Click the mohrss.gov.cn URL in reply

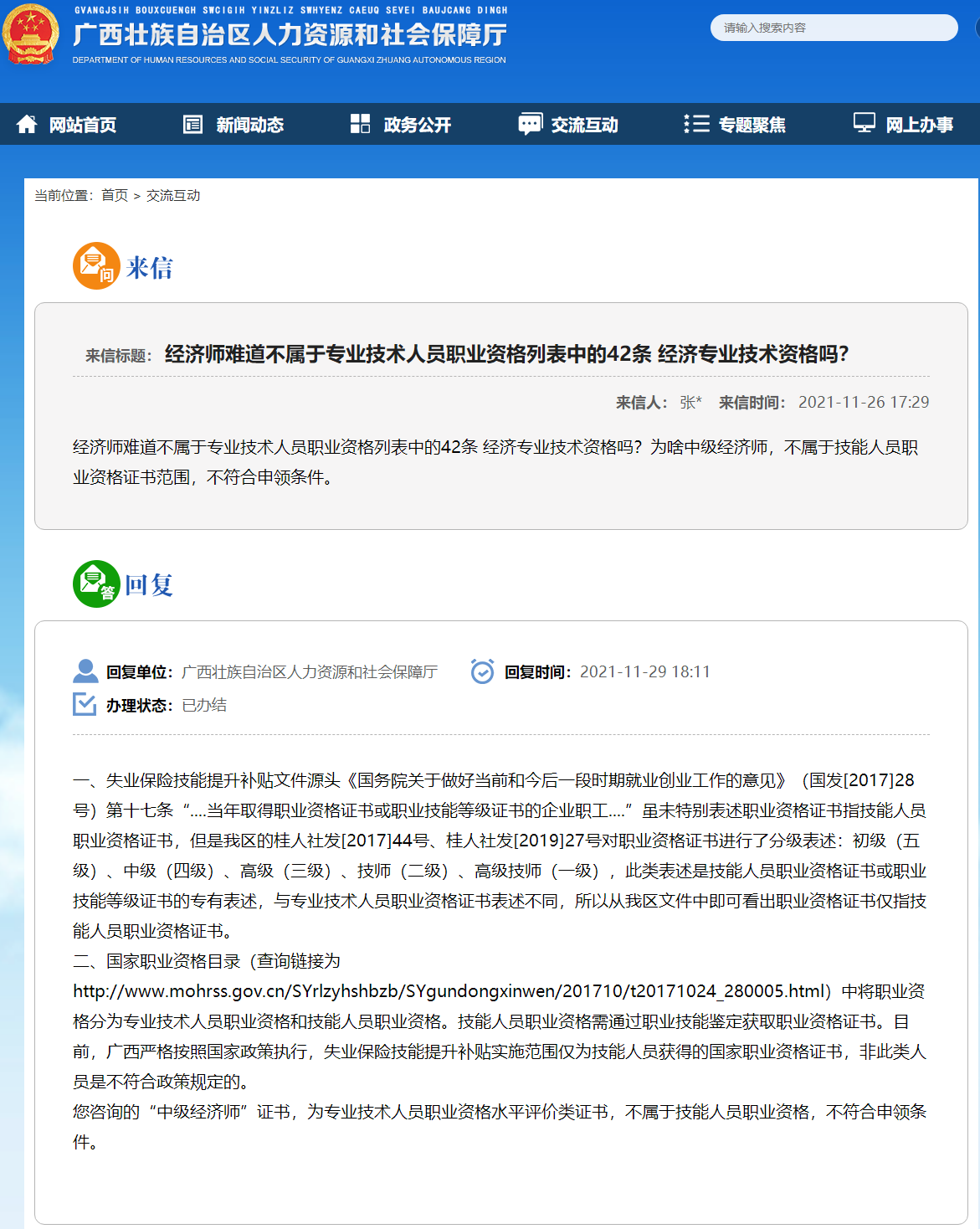pos(450,991)
